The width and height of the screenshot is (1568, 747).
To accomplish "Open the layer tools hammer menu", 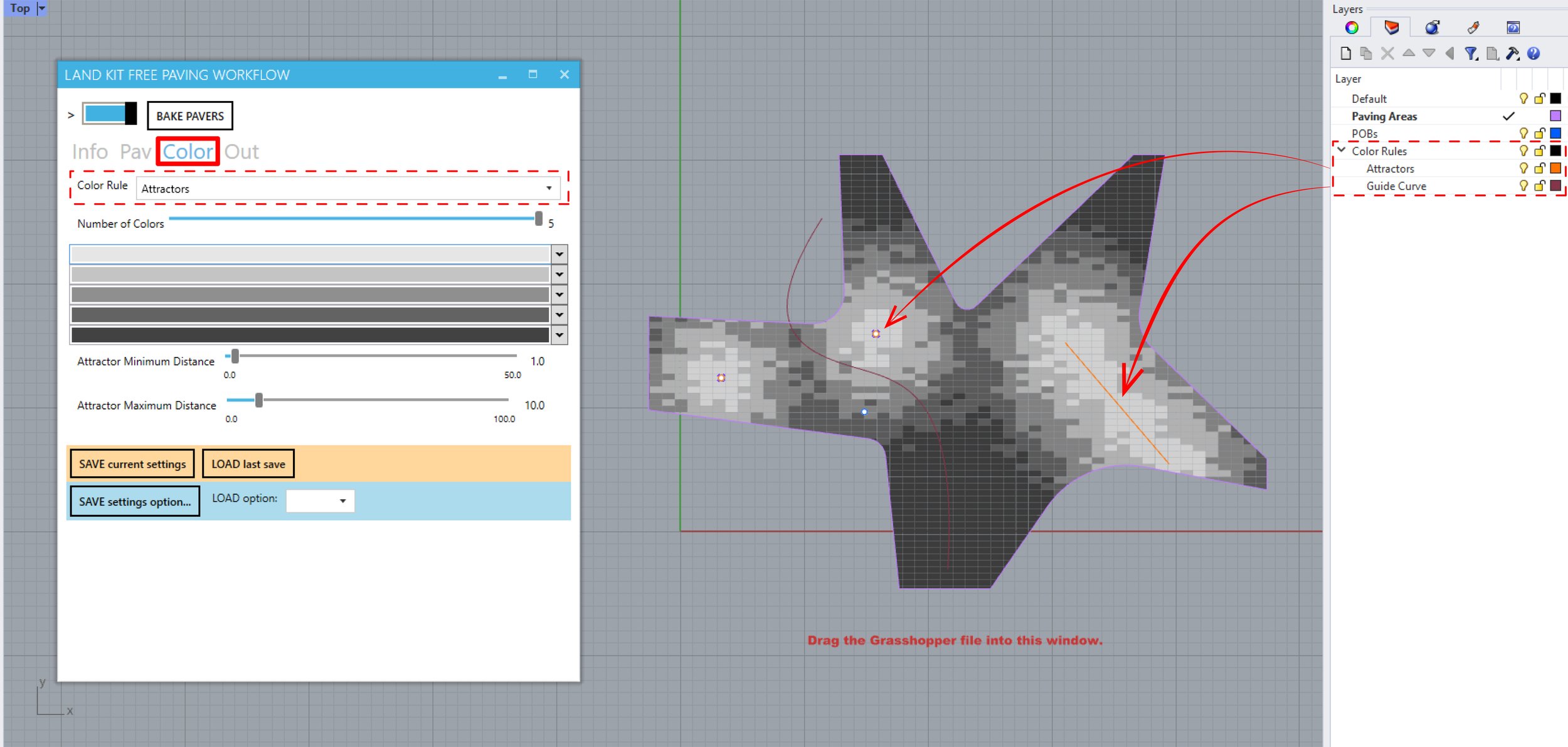I will point(1513,53).
